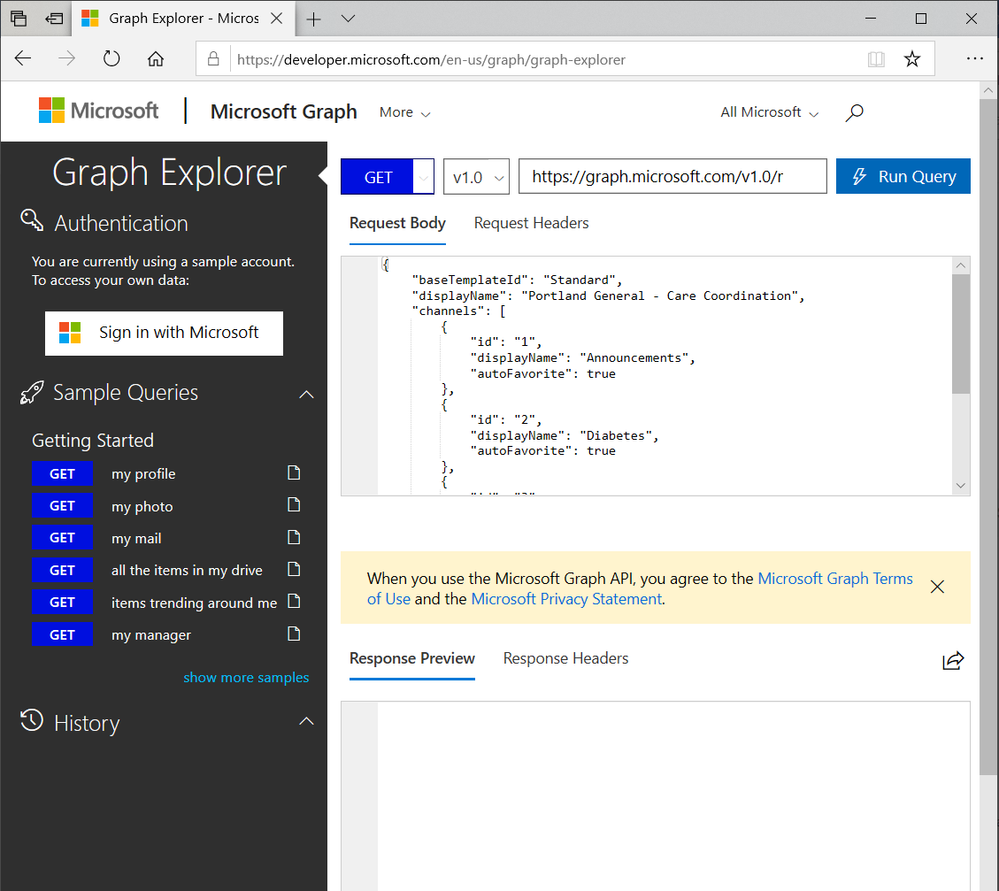Open the tabs you've set aside icon
Image resolution: width=999 pixels, height=891 pixels.
18,18
